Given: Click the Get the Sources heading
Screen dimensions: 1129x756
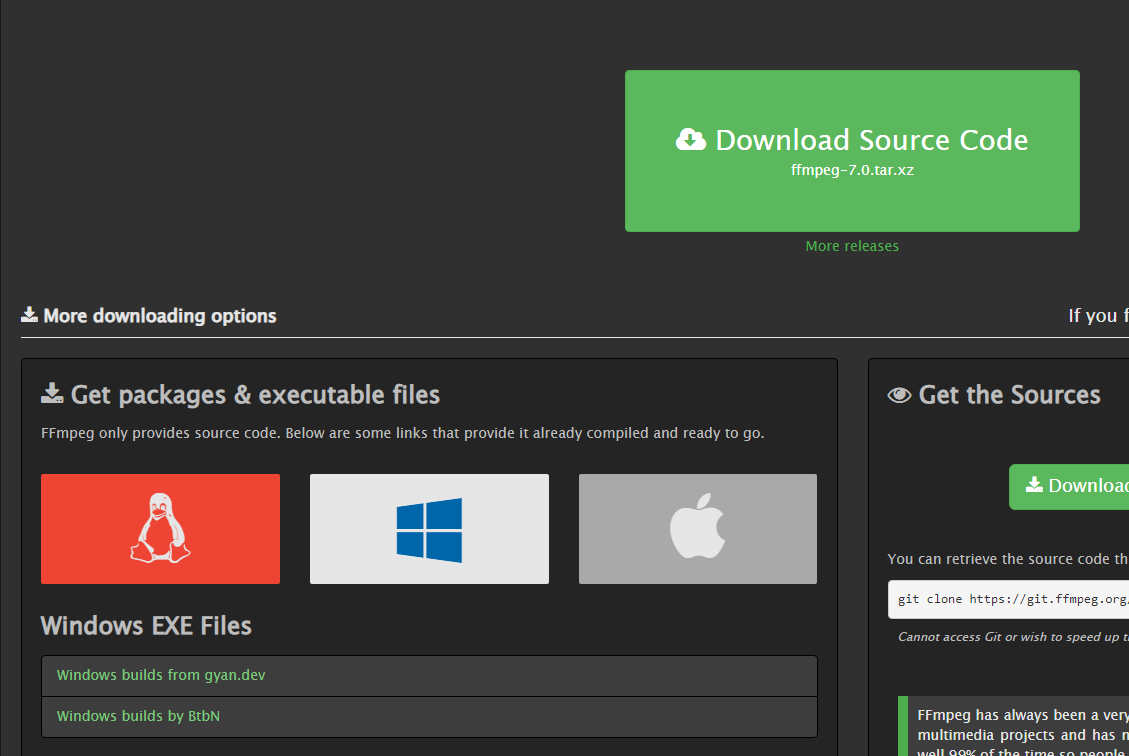Looking at the screenshot, I should 1009,395.
